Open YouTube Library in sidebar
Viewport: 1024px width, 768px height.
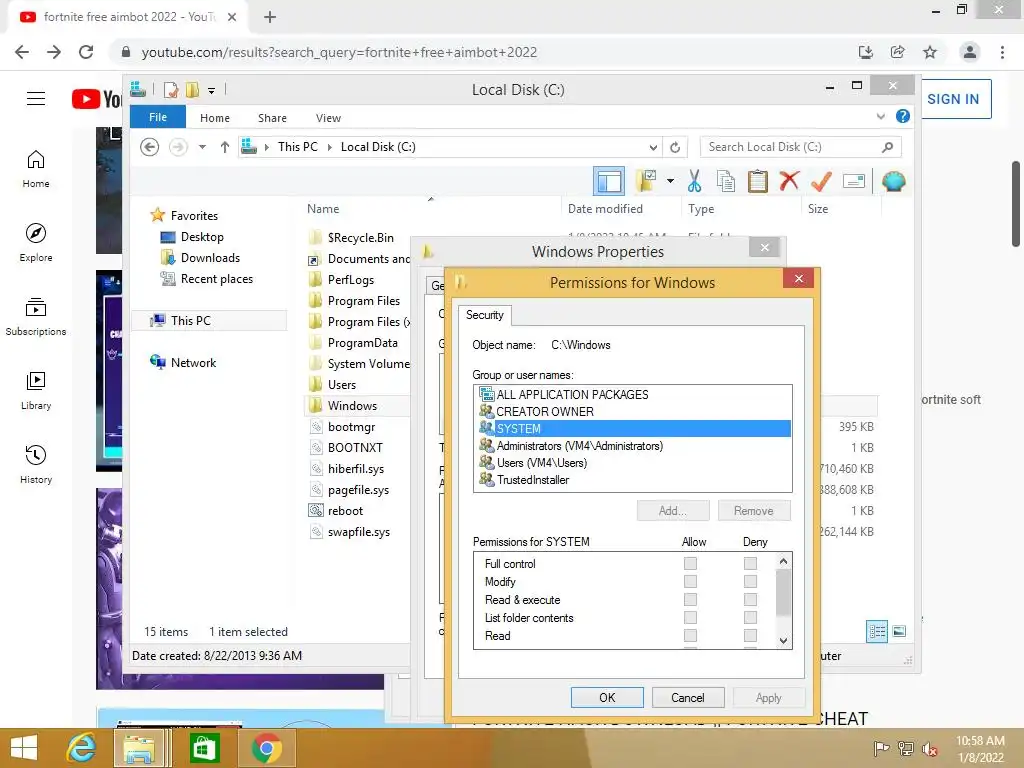pyautogui.click(x=36, y=391)
